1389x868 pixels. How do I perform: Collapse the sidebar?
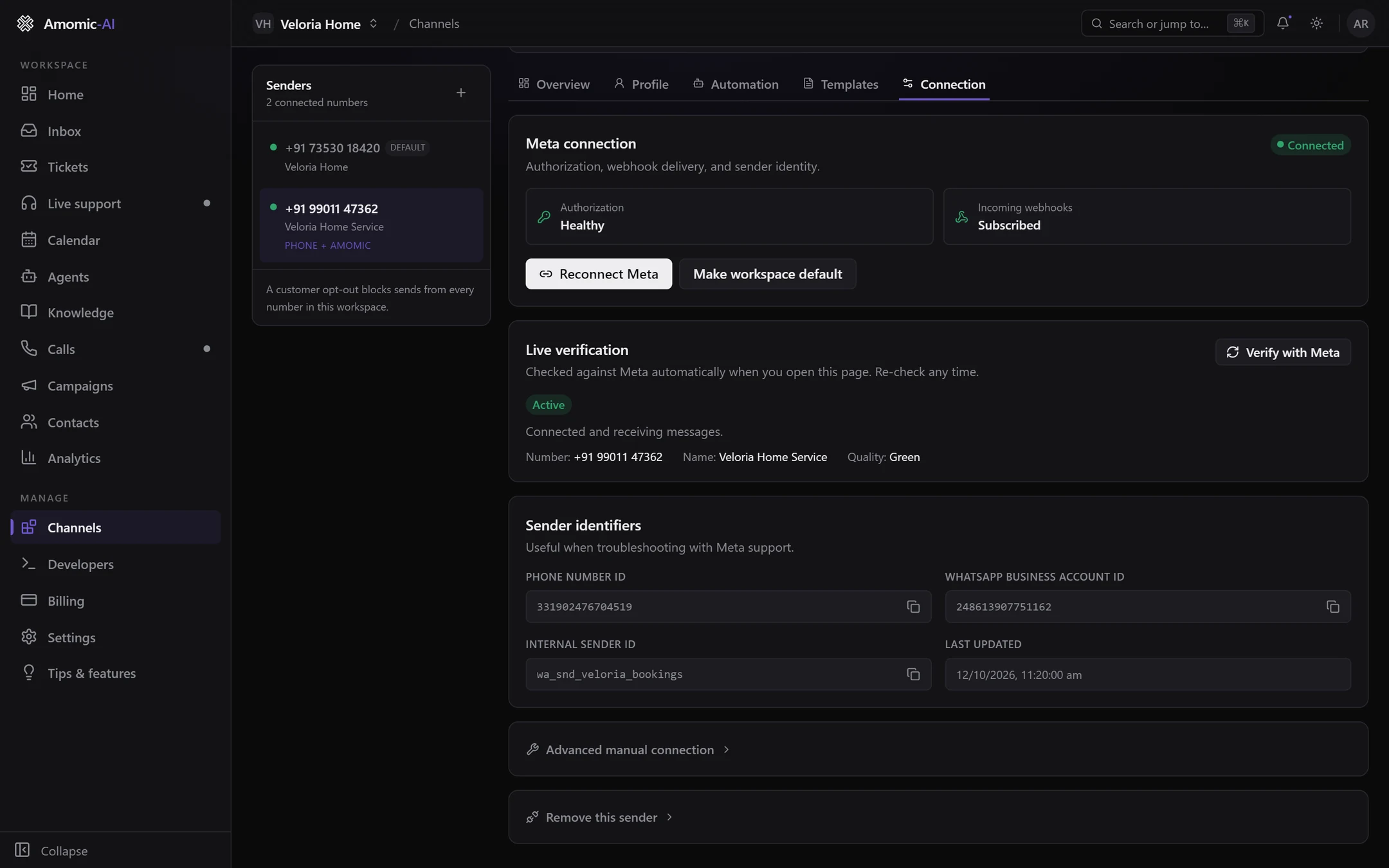point(51,851)
